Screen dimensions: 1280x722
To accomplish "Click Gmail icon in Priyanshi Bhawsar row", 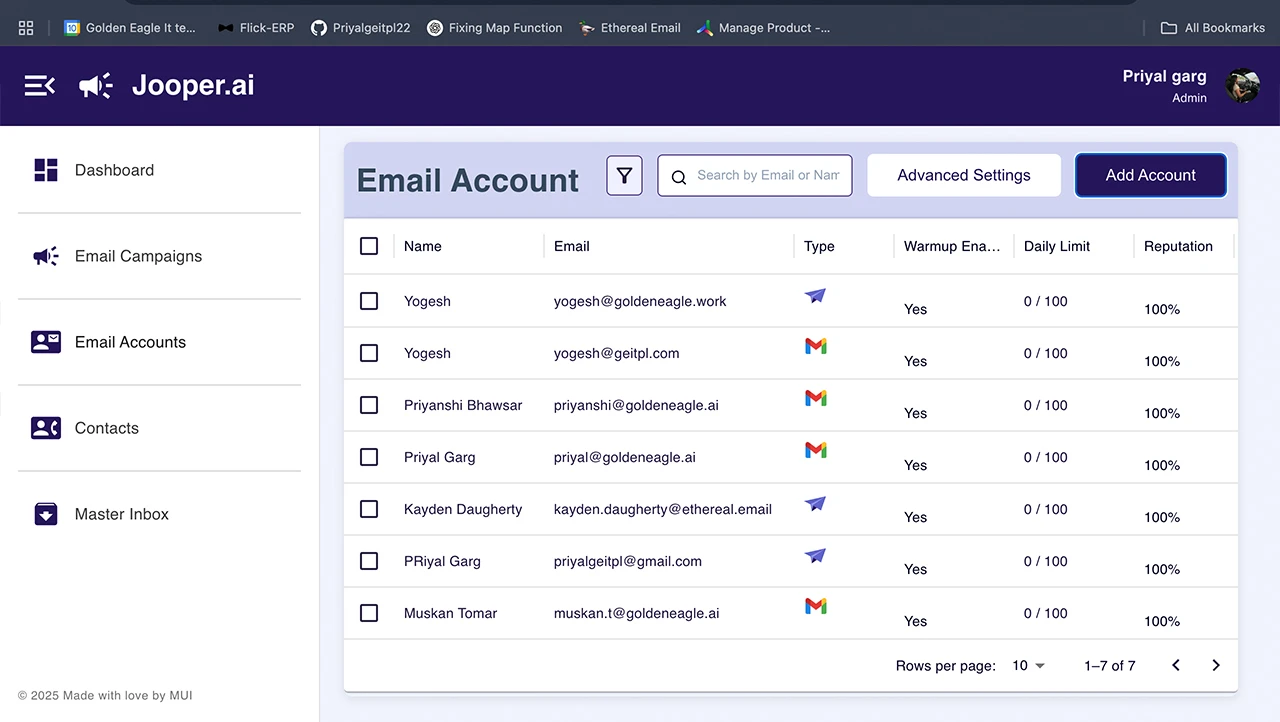I will pyautogui.click(x=816, y=398).
